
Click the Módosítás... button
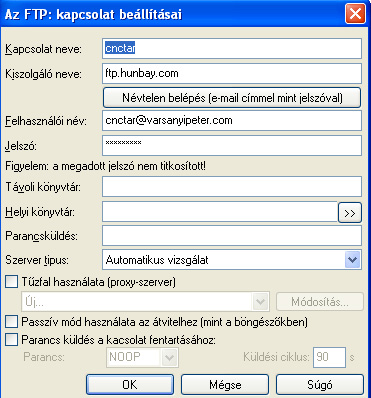pyautogui.click(x=320, y=302)
